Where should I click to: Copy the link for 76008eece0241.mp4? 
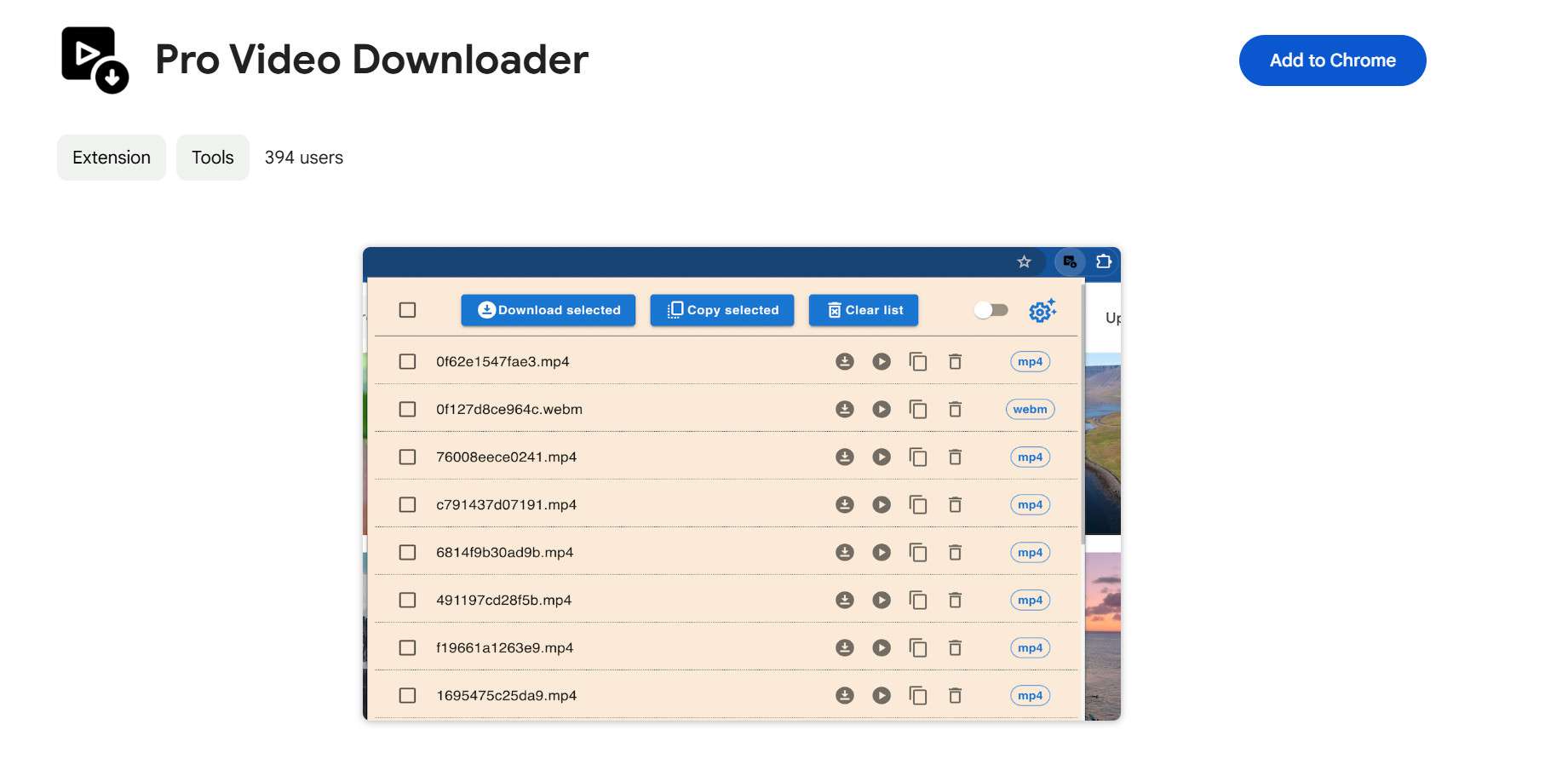[919, 457]
